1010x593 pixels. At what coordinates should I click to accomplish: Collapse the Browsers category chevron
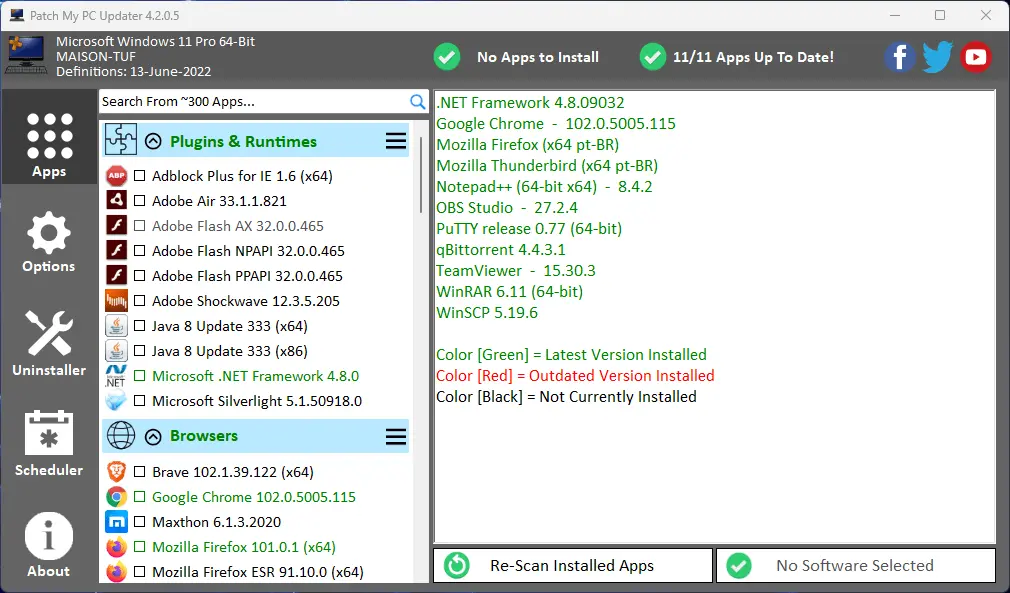tap(153, 436)
